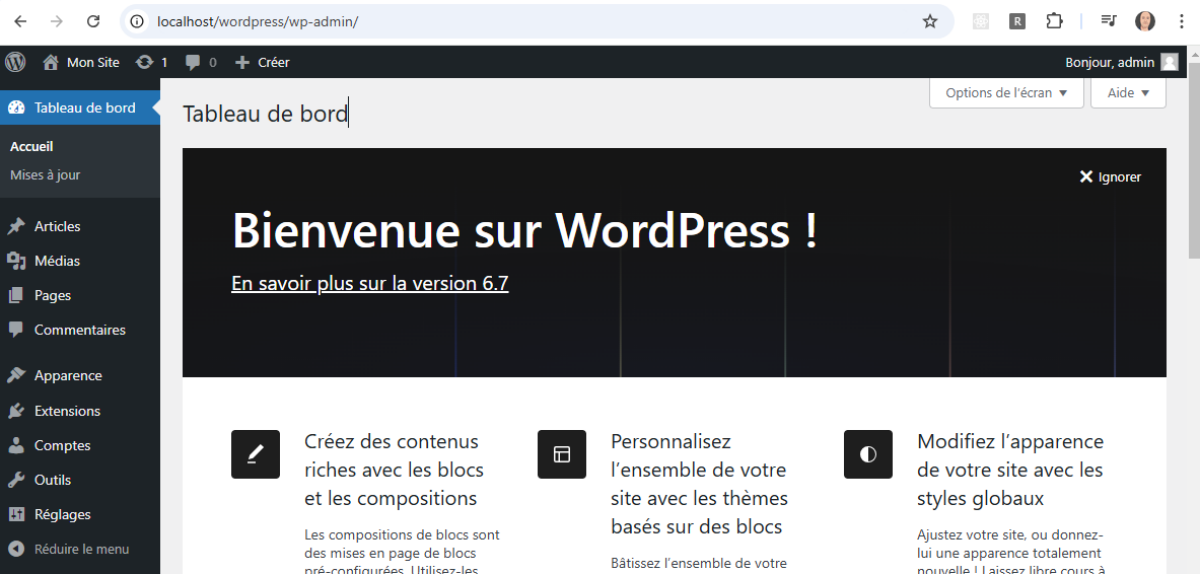Open the Médias menu
Screen dimensions: 1200x574
(x=80, y=261)
